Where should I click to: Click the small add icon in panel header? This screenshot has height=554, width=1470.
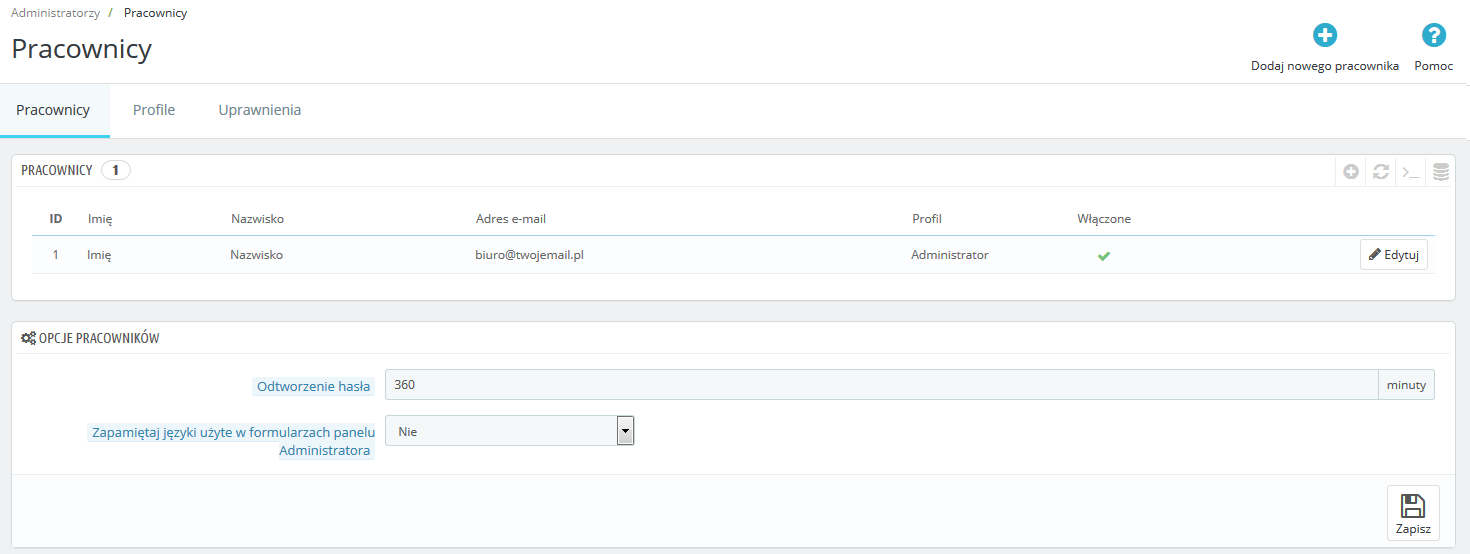point(1350,172)
